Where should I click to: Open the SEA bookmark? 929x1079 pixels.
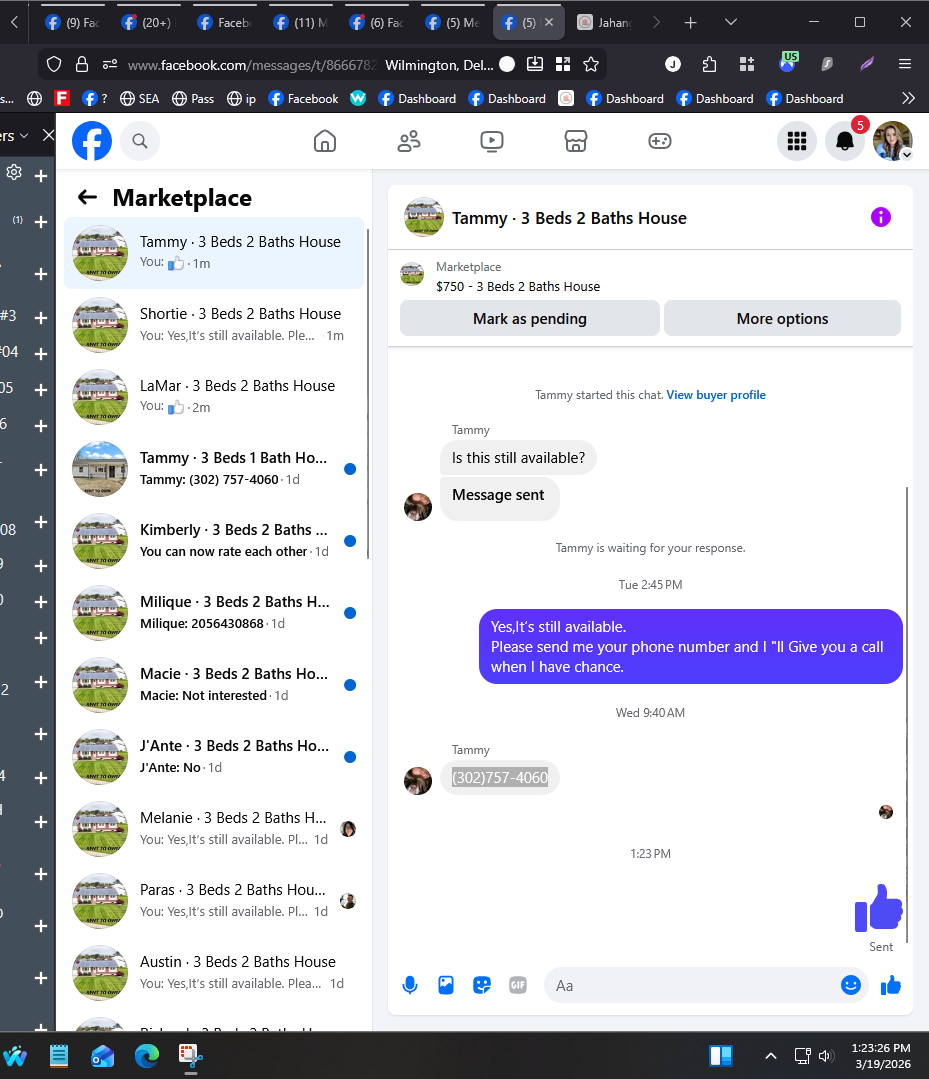140,98
